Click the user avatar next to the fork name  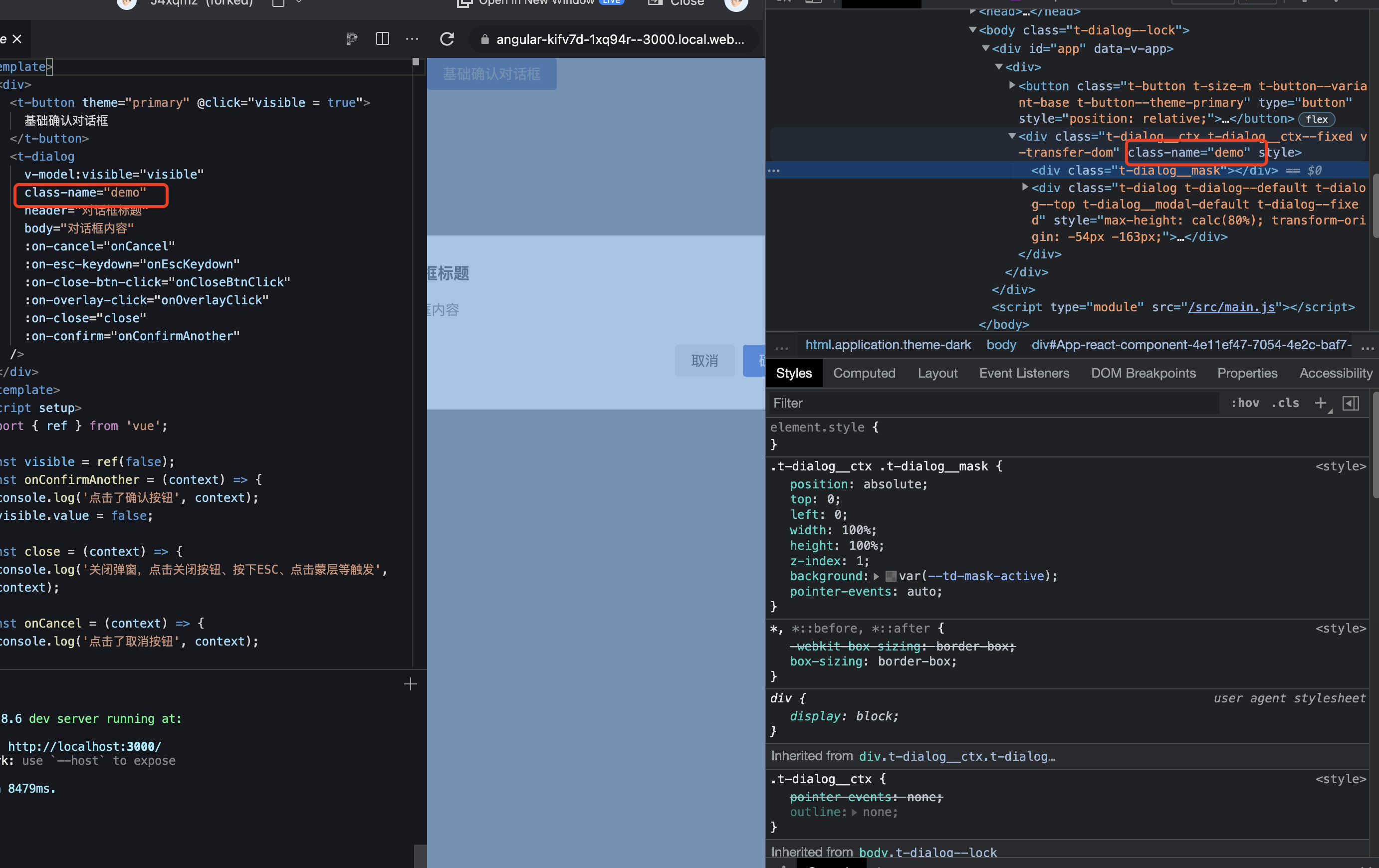click(127, 4)
